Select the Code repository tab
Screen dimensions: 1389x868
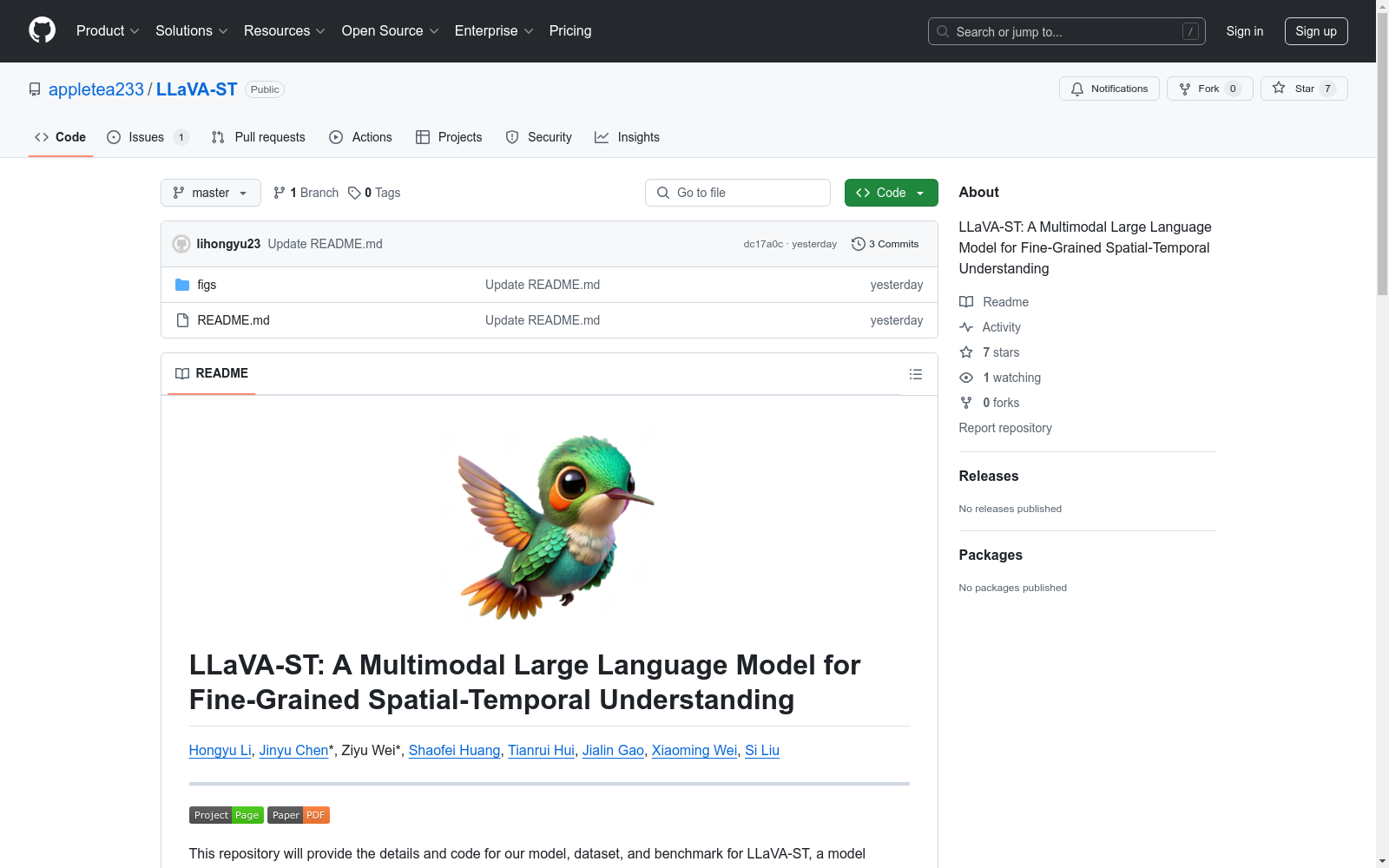[x=61, y=137]
